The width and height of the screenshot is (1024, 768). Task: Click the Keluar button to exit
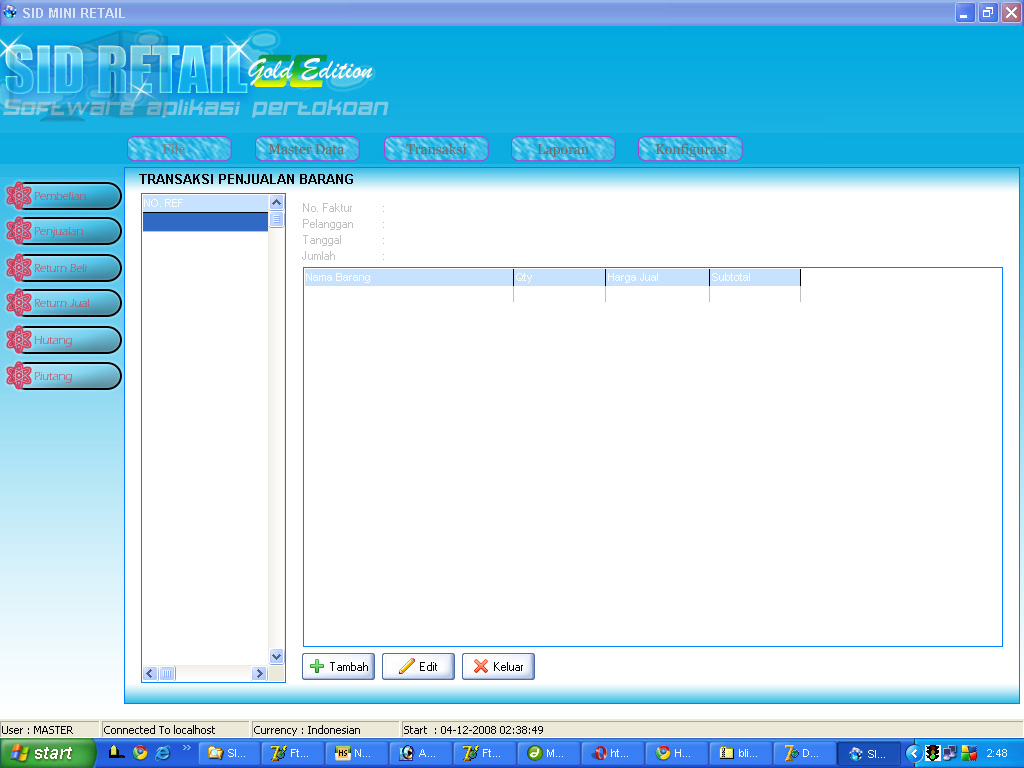(x=498, y=667)
